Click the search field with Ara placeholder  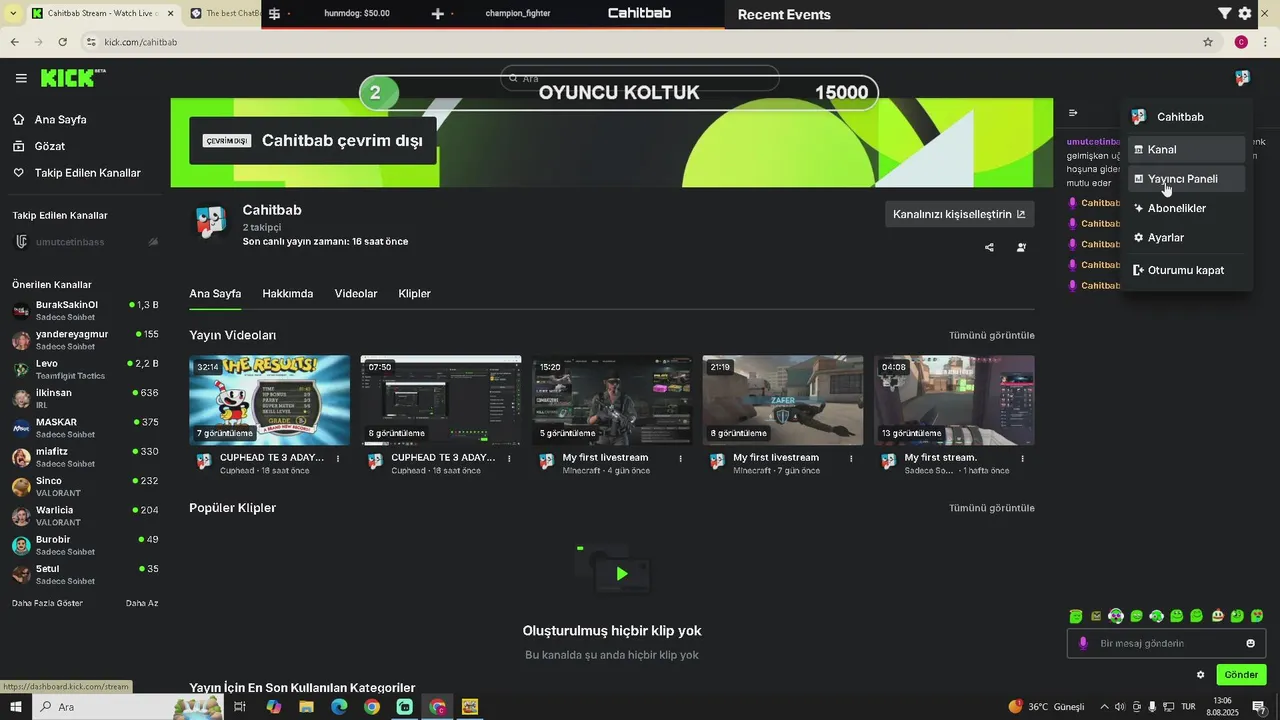pos(640,78)
